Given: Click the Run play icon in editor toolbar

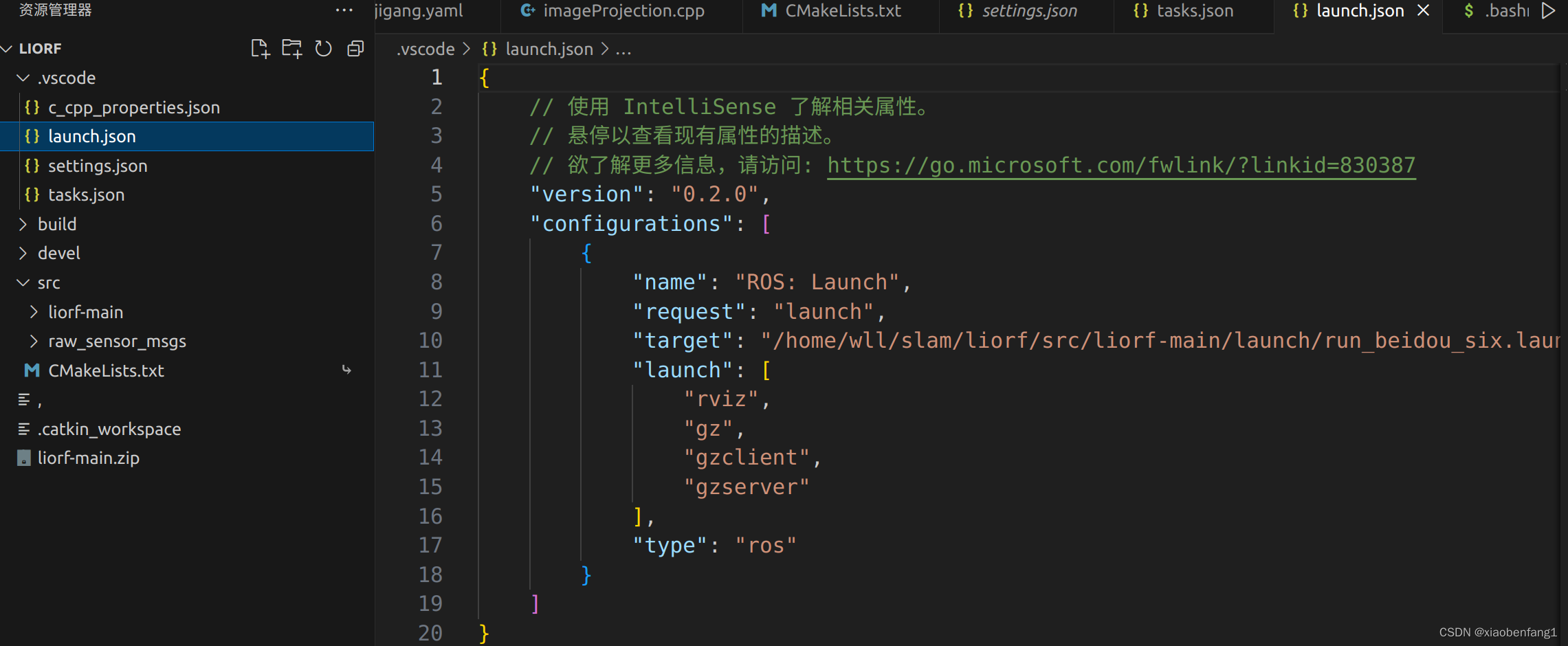Looking at the screenshot, I should (1548, 10).
